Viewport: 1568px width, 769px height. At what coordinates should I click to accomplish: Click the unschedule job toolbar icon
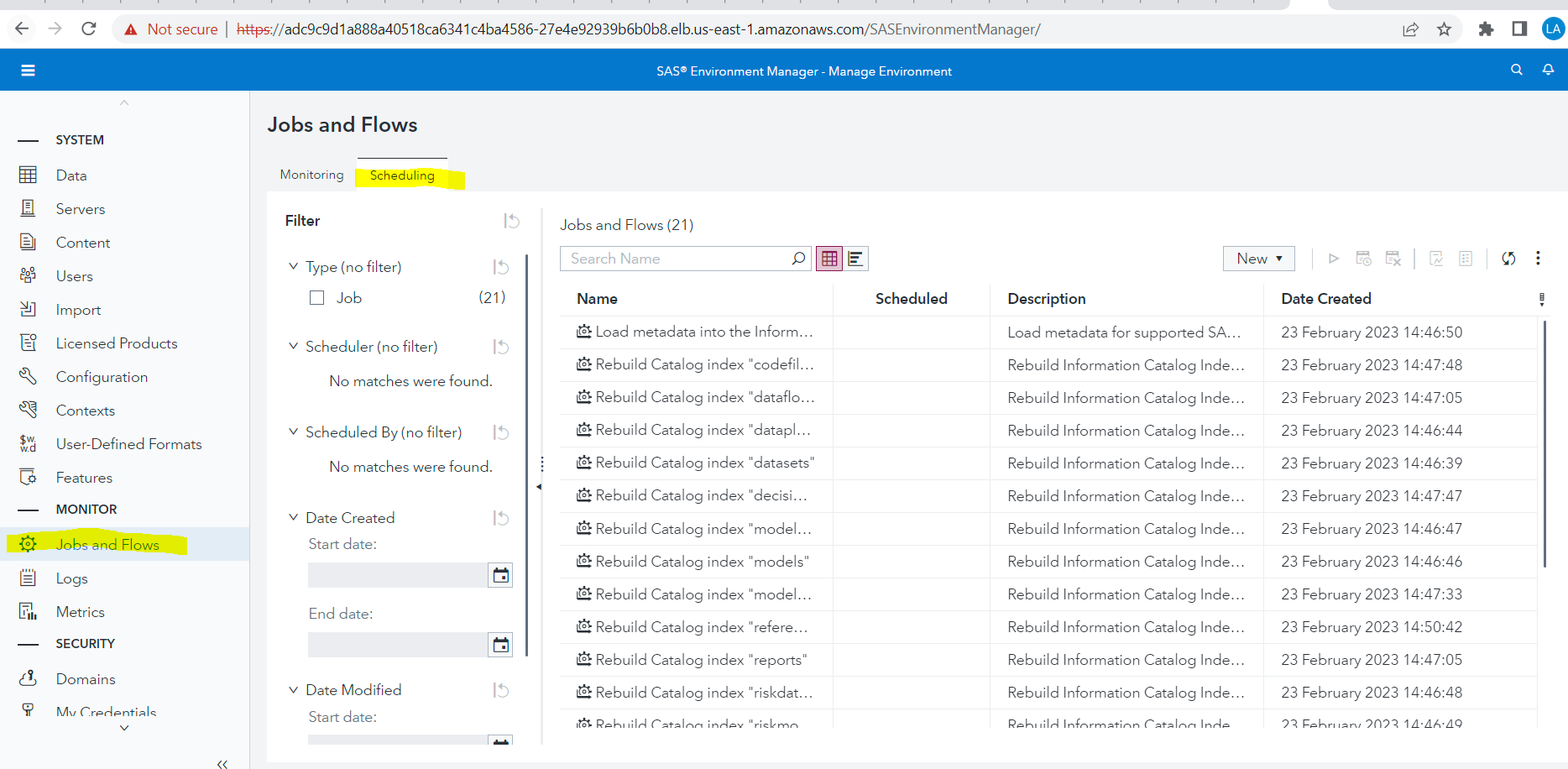pos(1393,259)
